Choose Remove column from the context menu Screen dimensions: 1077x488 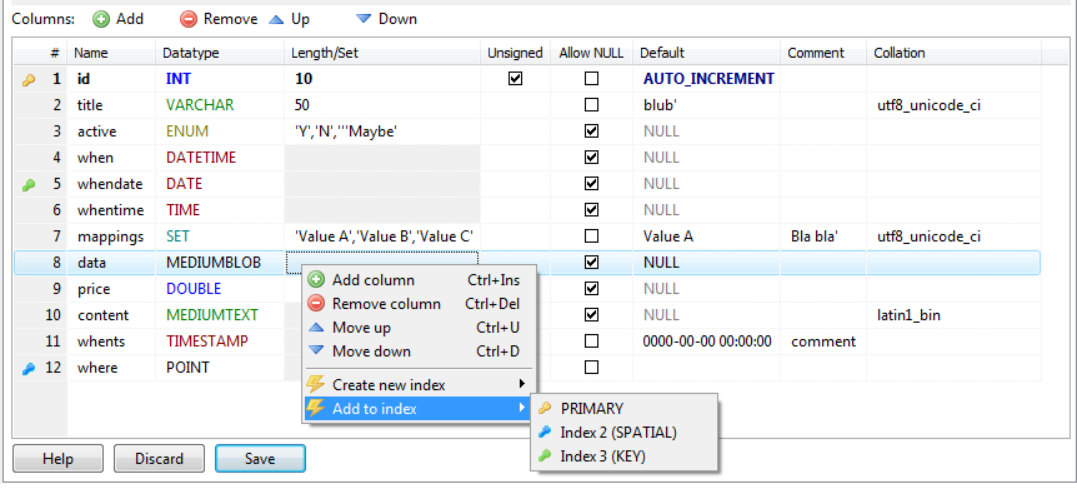(419, 304)
